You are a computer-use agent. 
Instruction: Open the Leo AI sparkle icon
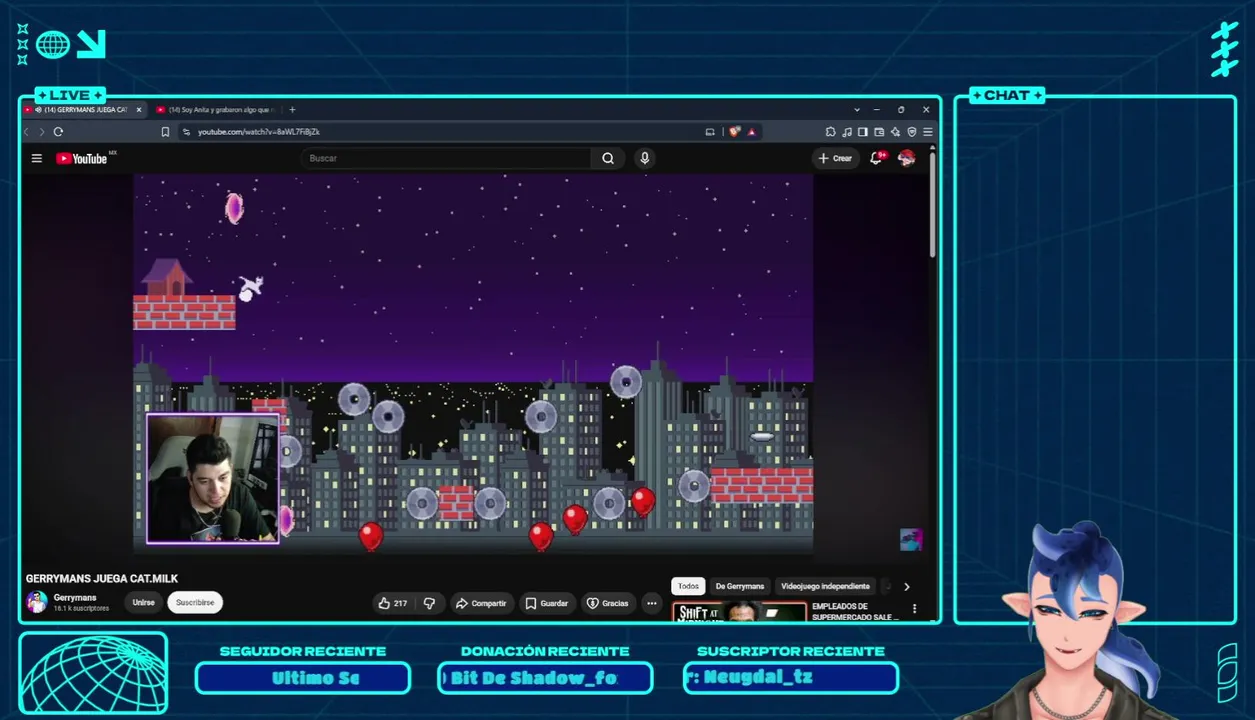coord(895,132)
